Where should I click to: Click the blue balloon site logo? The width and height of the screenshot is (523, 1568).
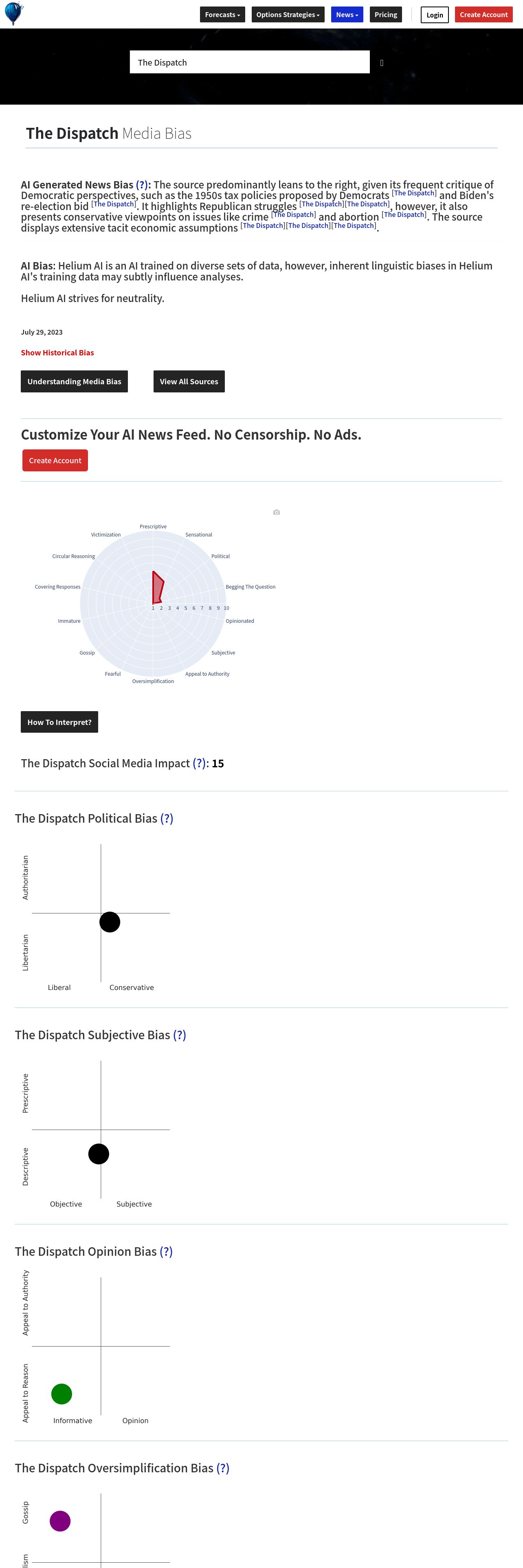[13, 13]
